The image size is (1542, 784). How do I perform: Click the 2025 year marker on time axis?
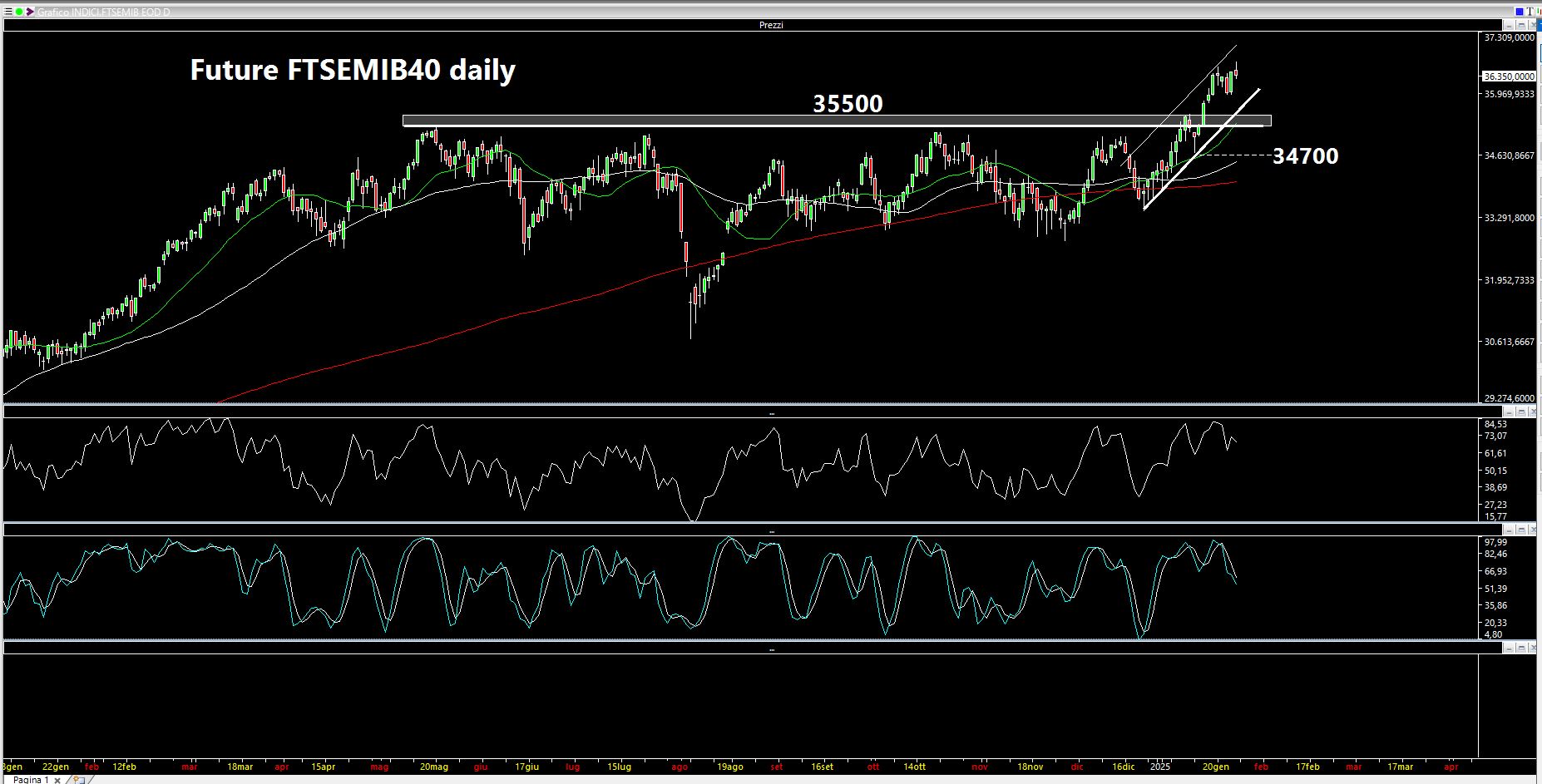[1159, 767]
